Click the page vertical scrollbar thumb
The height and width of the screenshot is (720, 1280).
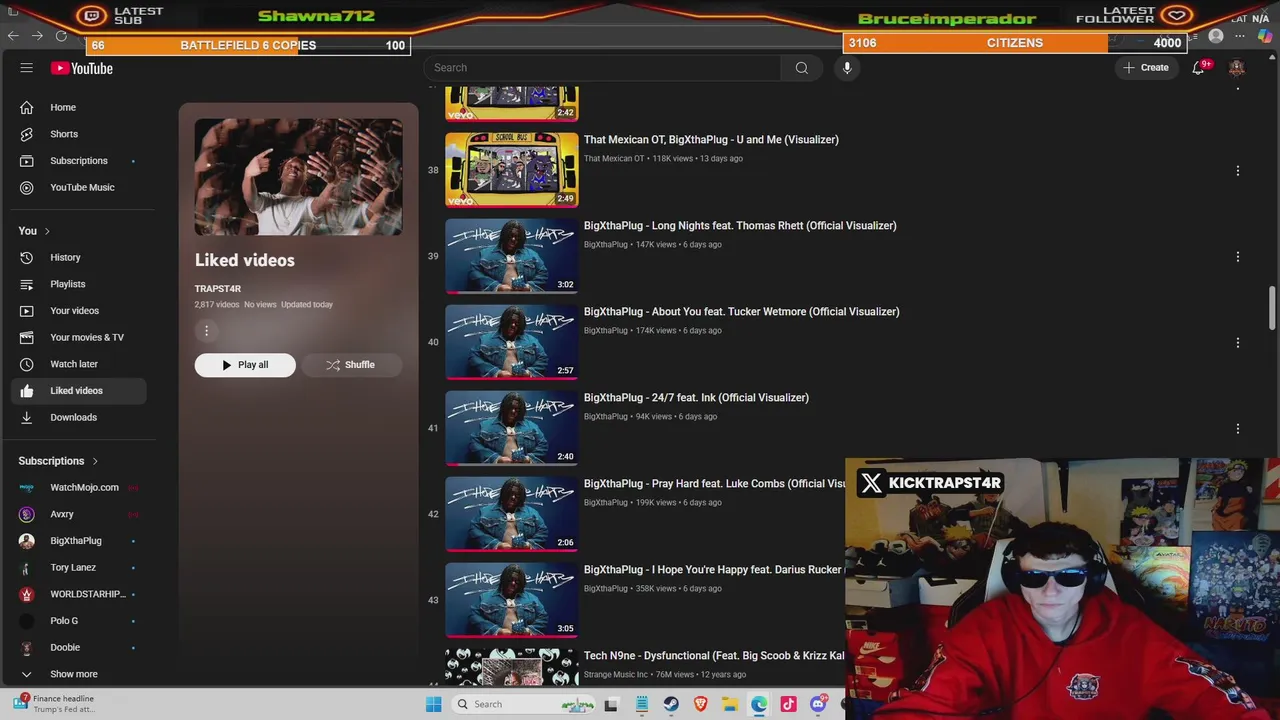1272,307
